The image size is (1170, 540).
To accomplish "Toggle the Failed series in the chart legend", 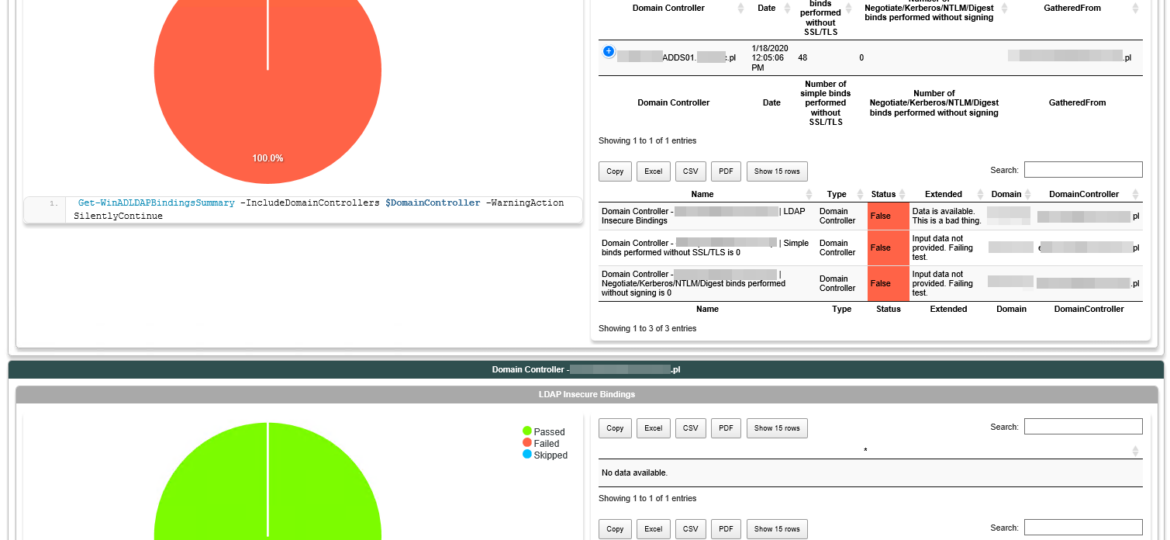I will click(541, 443).
